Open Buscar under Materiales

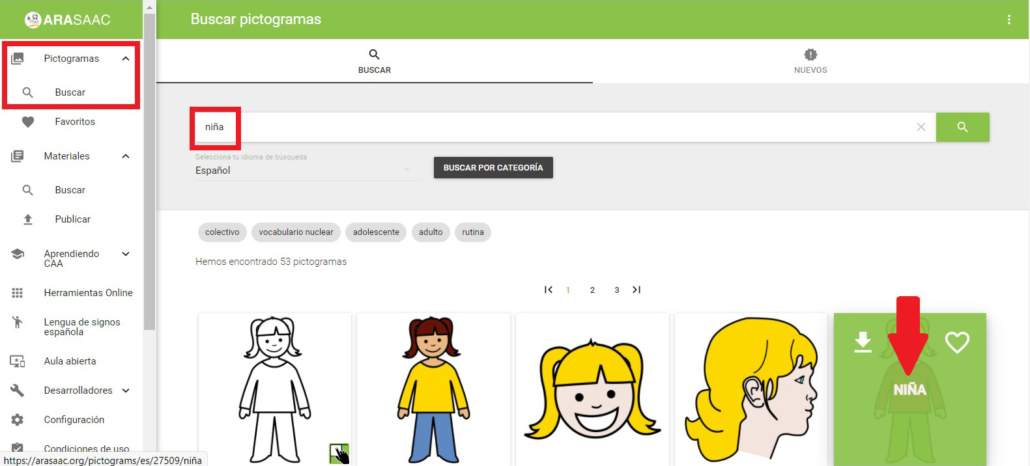tap(70, 190)
